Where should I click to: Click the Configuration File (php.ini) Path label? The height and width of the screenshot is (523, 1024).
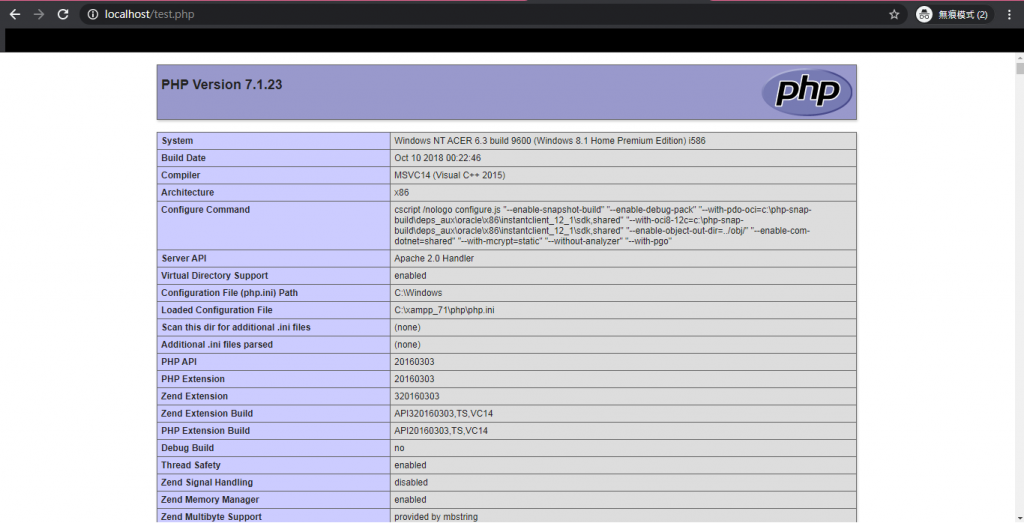coord(229,293)
